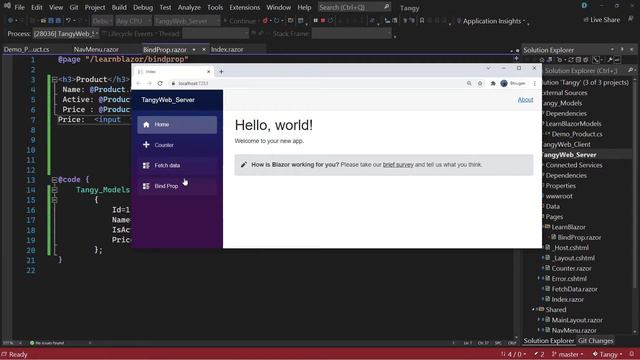Stop debugging with the red square
This screenshot has width=640, height=360.
click(323, 20)
